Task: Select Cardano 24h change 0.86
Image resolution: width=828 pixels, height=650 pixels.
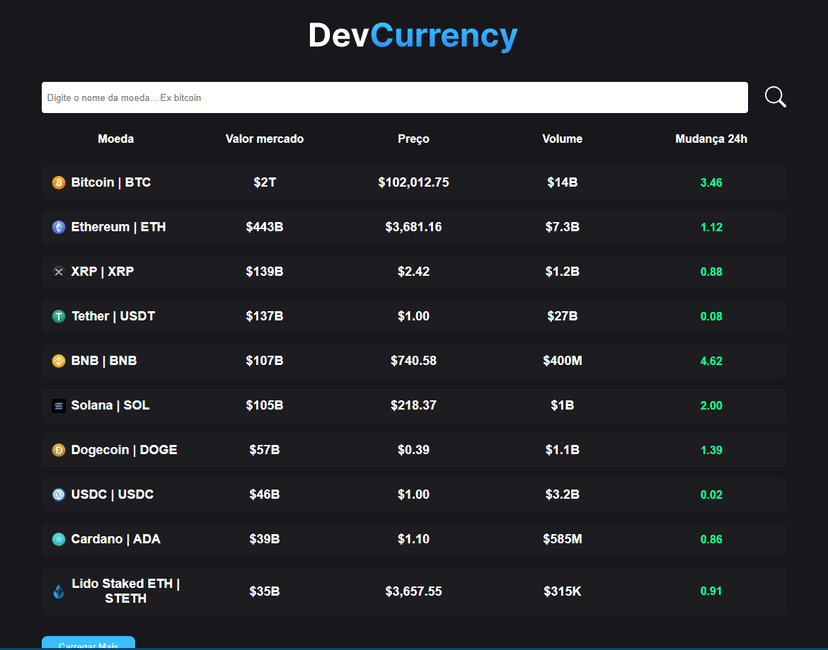Action: [x=711, y=540]
